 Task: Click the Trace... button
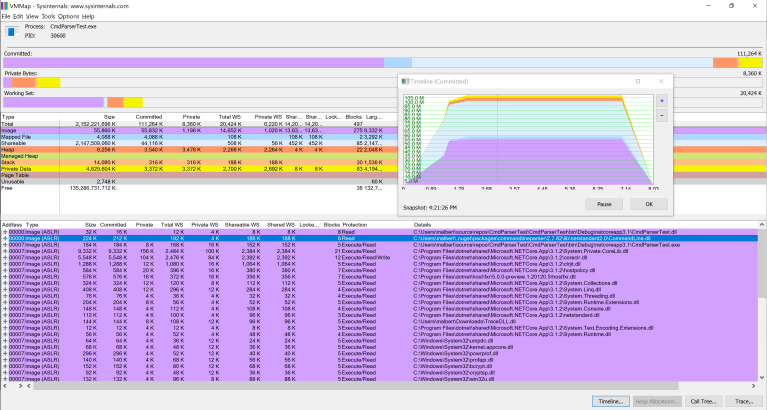tap(744, 400)
